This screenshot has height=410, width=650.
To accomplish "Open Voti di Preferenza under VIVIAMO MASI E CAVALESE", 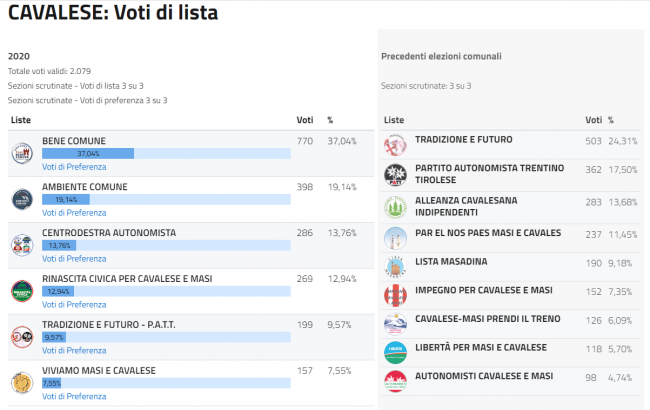I will [74, 396].
